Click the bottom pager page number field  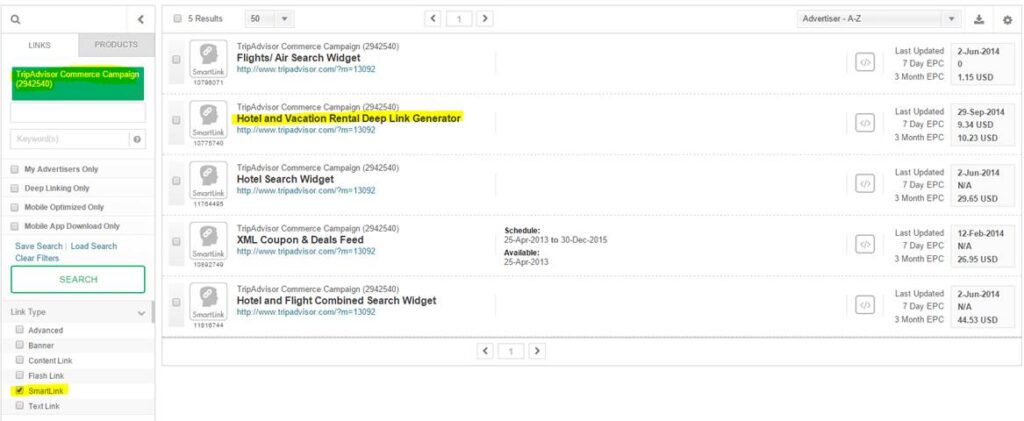(x=511, y=352)
